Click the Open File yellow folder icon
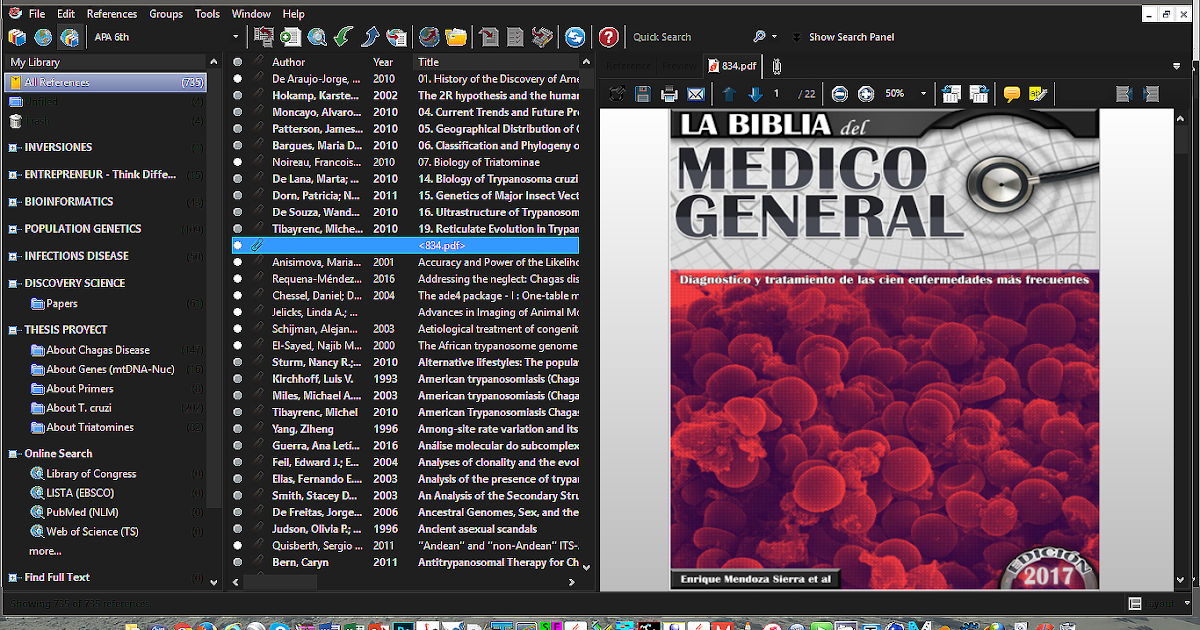Image resolution: width=1200 pixels, height=630 pixels. tap(456, 37)
